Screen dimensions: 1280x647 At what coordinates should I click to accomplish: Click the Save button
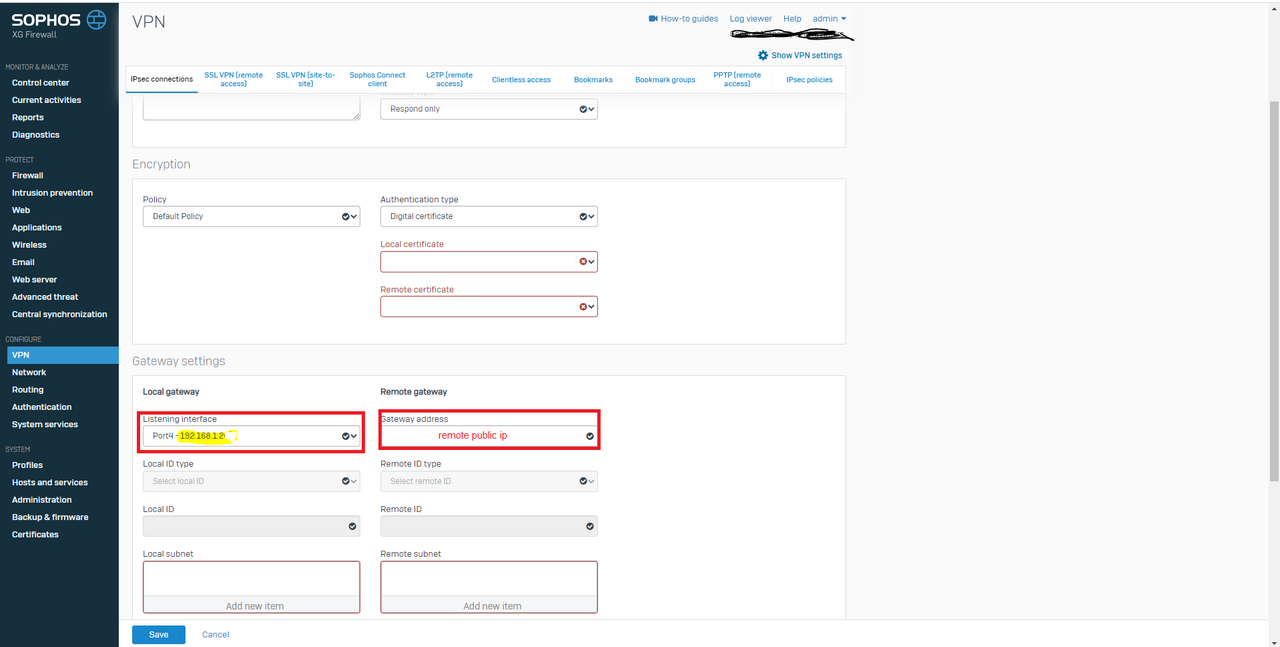158,634
